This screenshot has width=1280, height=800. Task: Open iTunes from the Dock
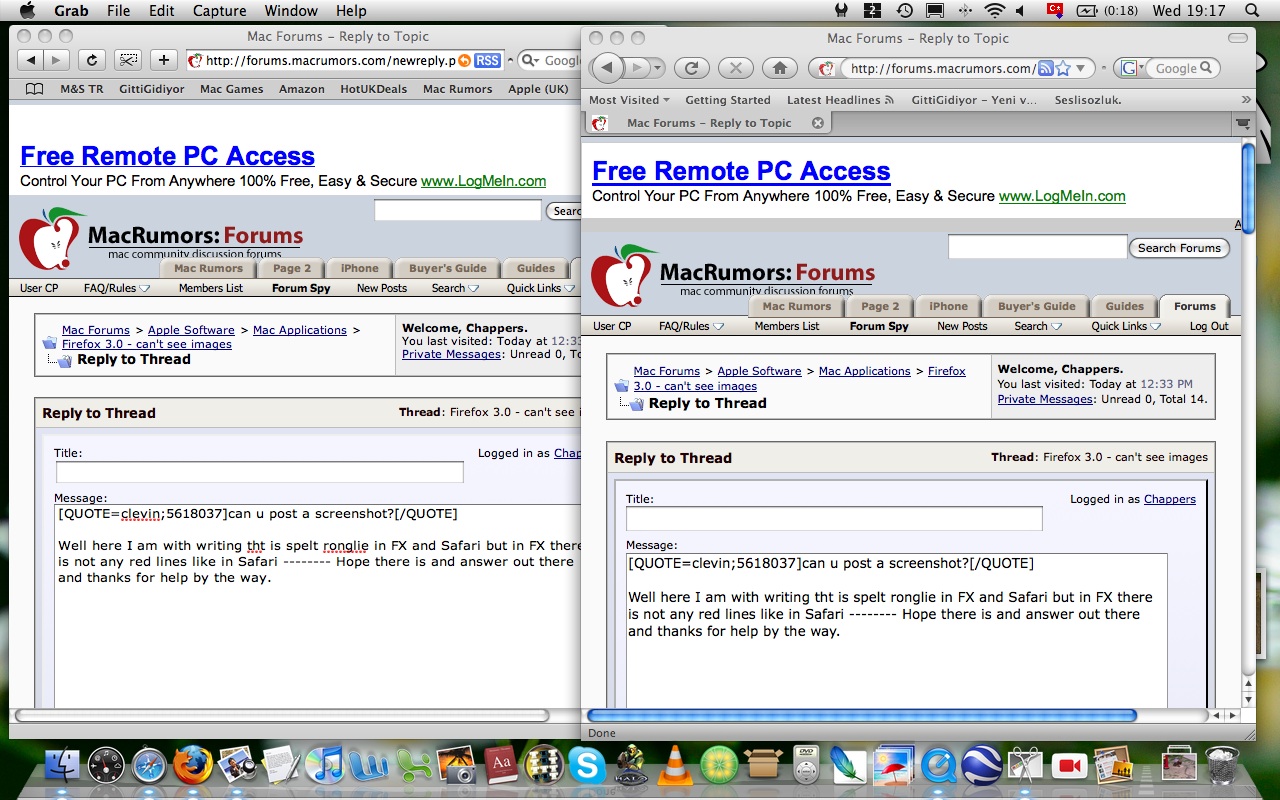pos(323,766)
